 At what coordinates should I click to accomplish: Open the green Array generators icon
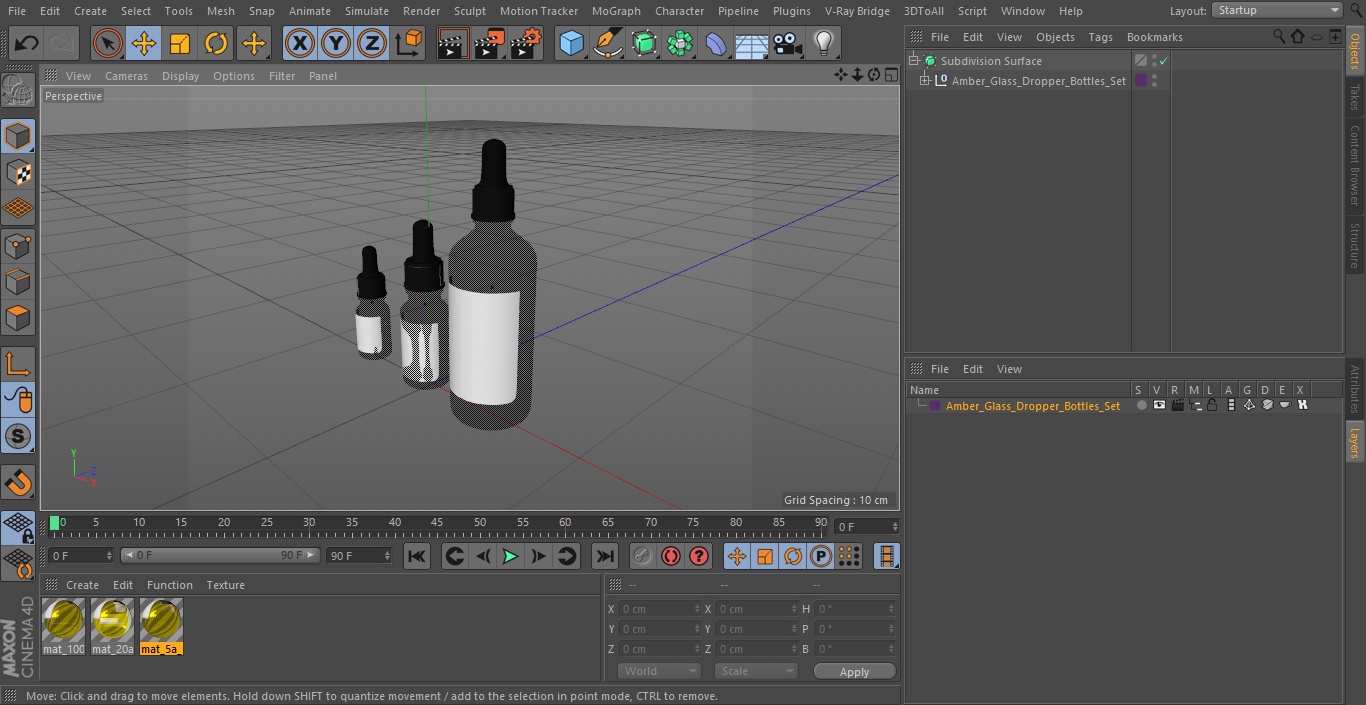(680, 44)
